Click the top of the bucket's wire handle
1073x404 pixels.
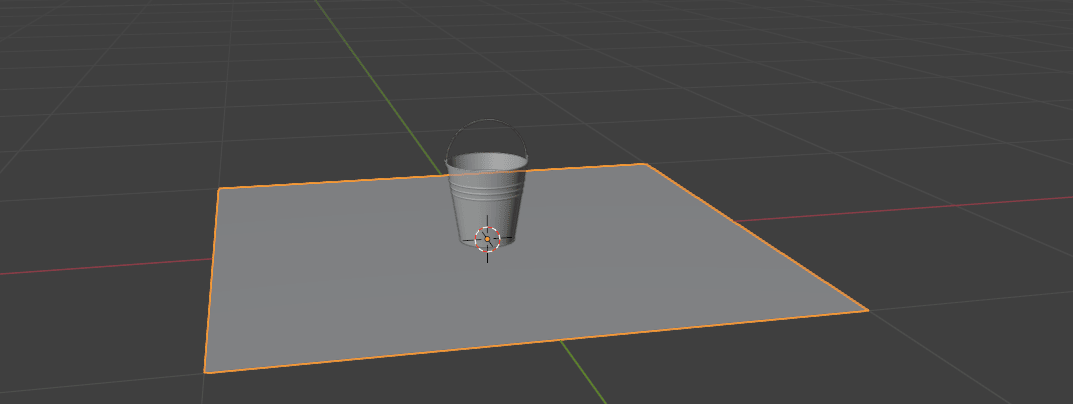pos(486,121)
